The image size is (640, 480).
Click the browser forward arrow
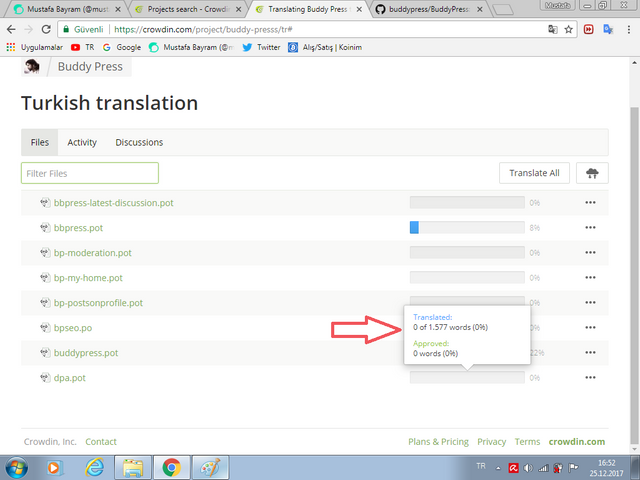coord(28,29)
